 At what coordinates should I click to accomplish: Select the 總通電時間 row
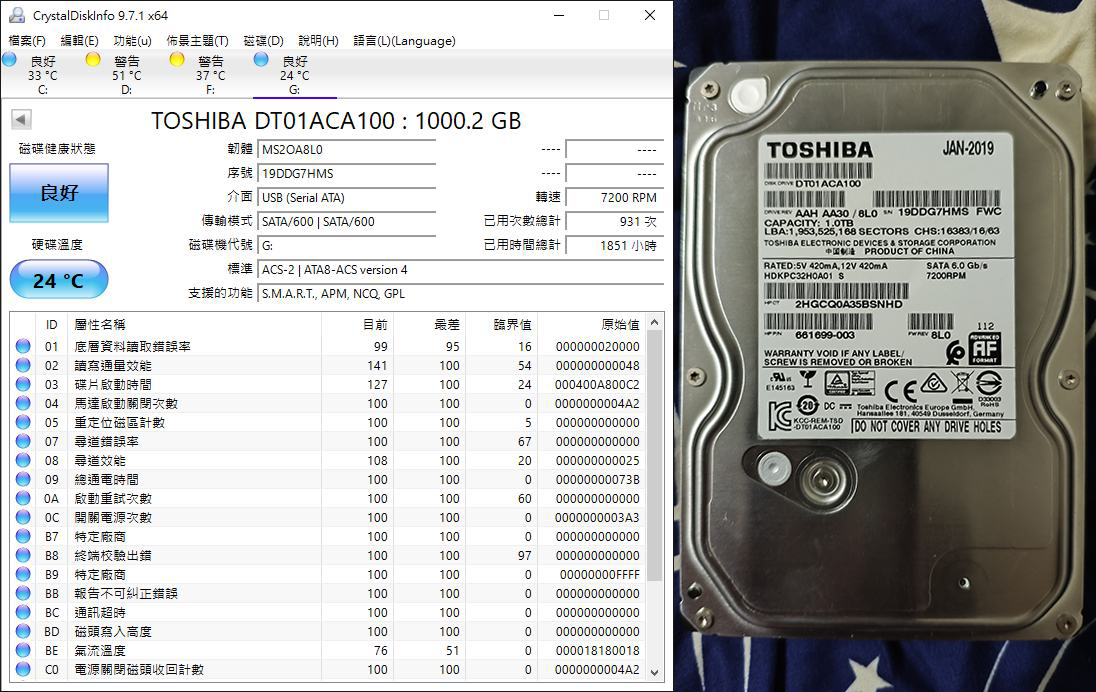coord(329,480)
